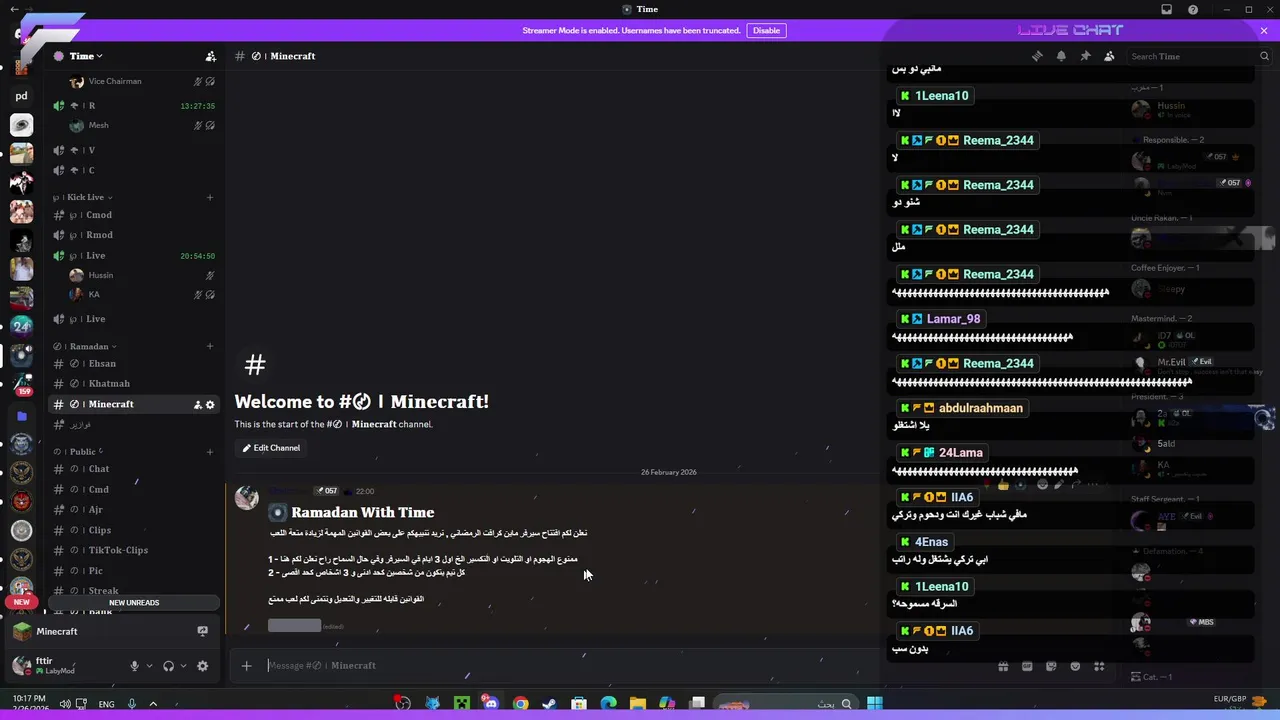Click Lamar_98 username in live chat

pos(953,319)
